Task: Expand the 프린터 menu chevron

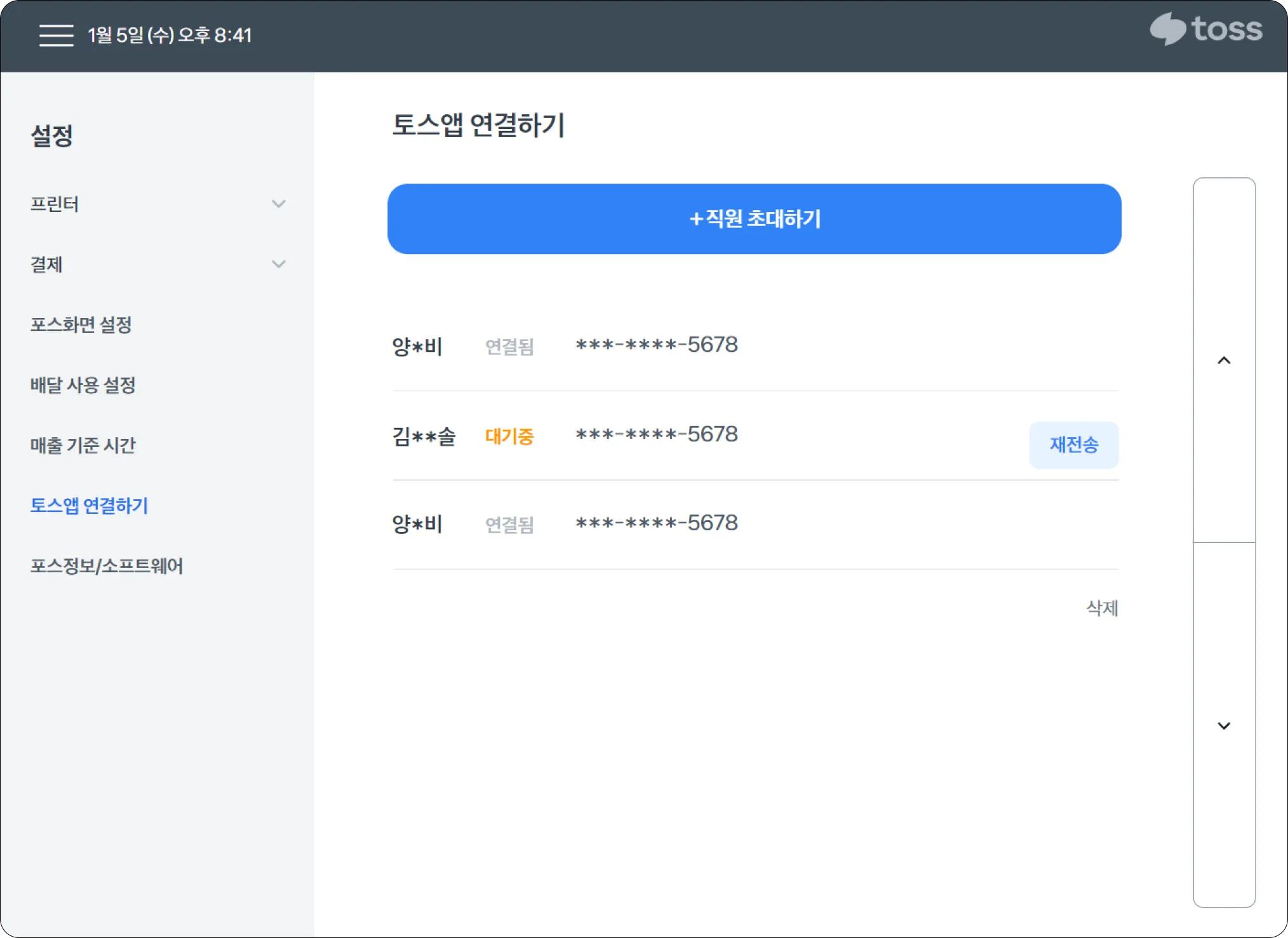Action: click(x=278, y=204)
